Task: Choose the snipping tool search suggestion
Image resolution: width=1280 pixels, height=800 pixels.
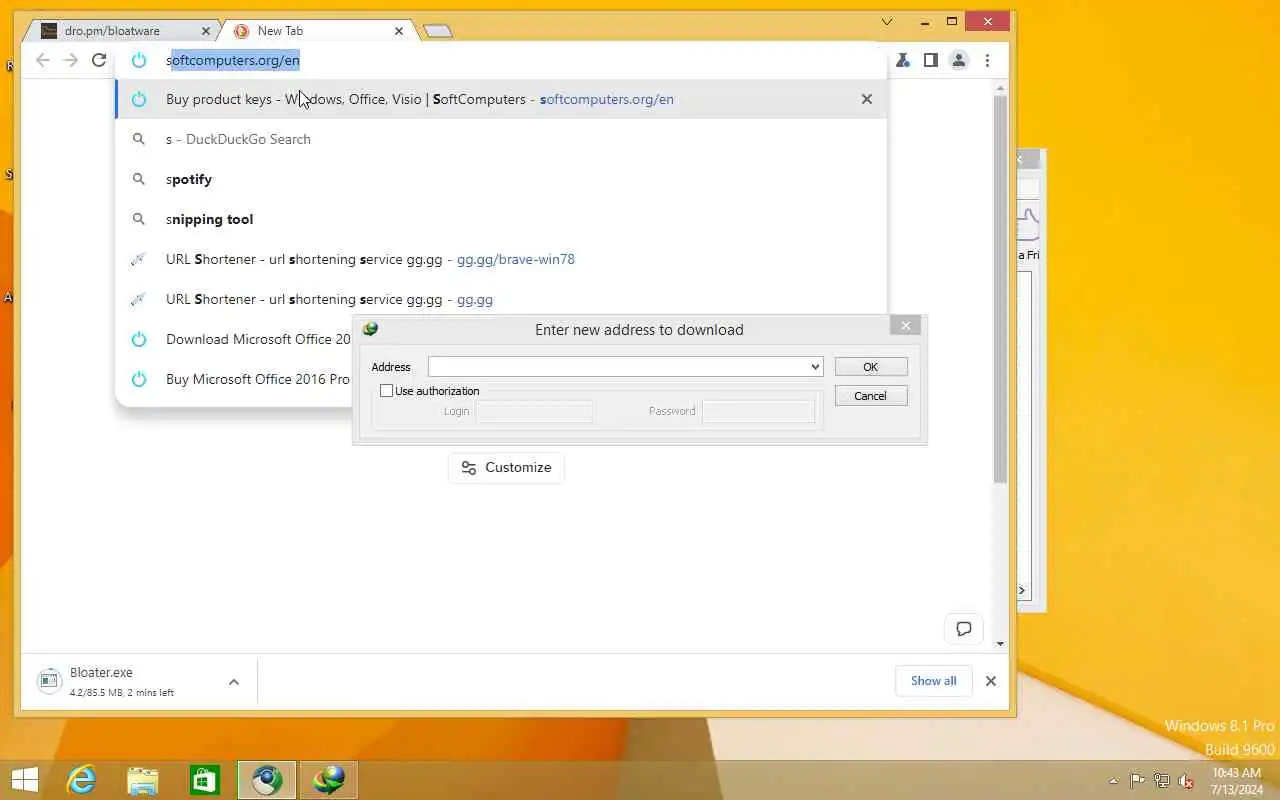Action: click(500, 219)
